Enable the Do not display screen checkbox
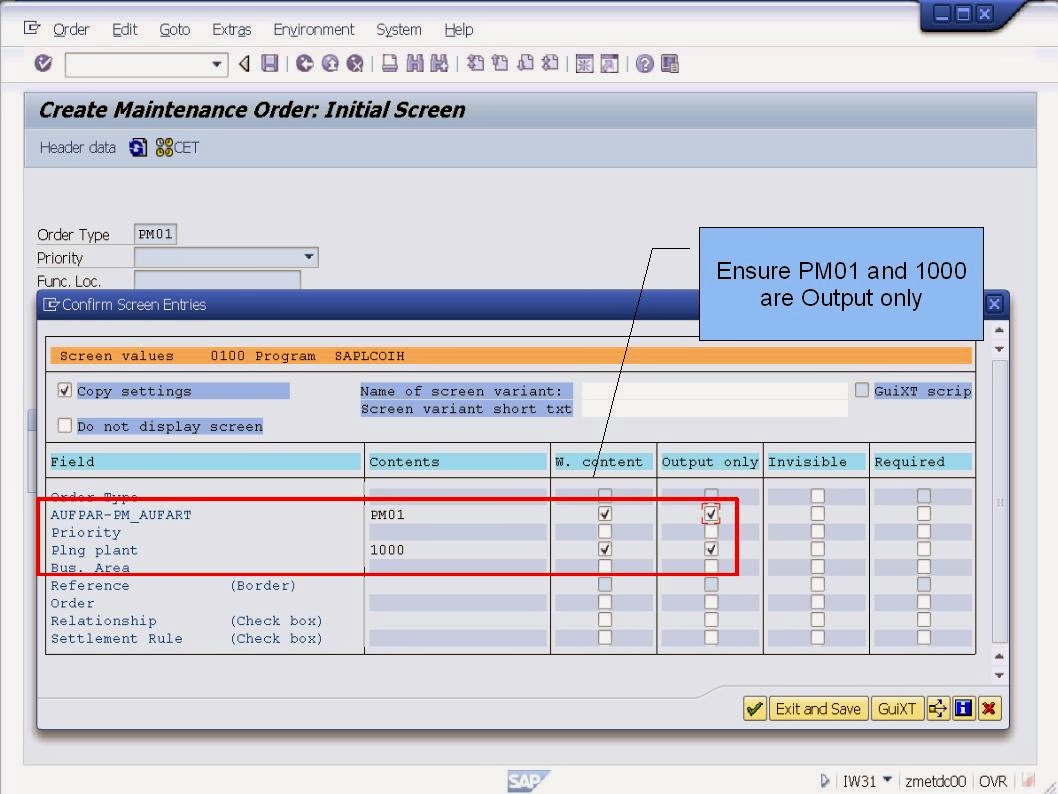Screen dimensions: 1058x794 tap(64, 425)
